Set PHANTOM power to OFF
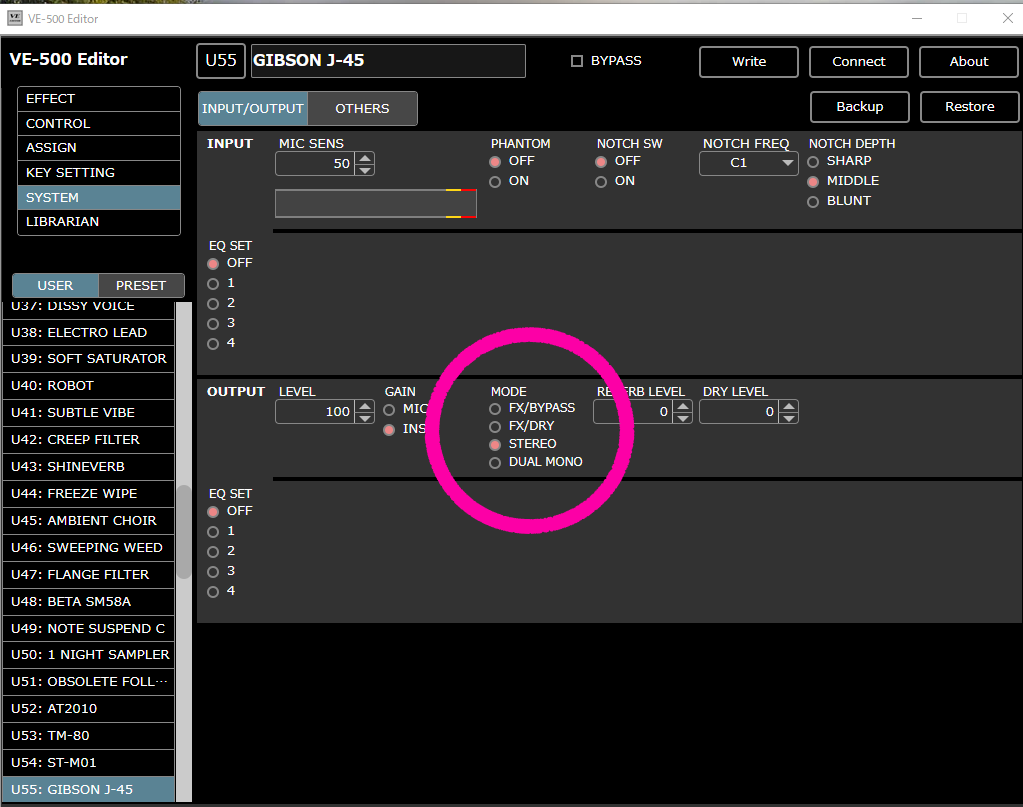The image size is (1023, 807). pos(495,161)
